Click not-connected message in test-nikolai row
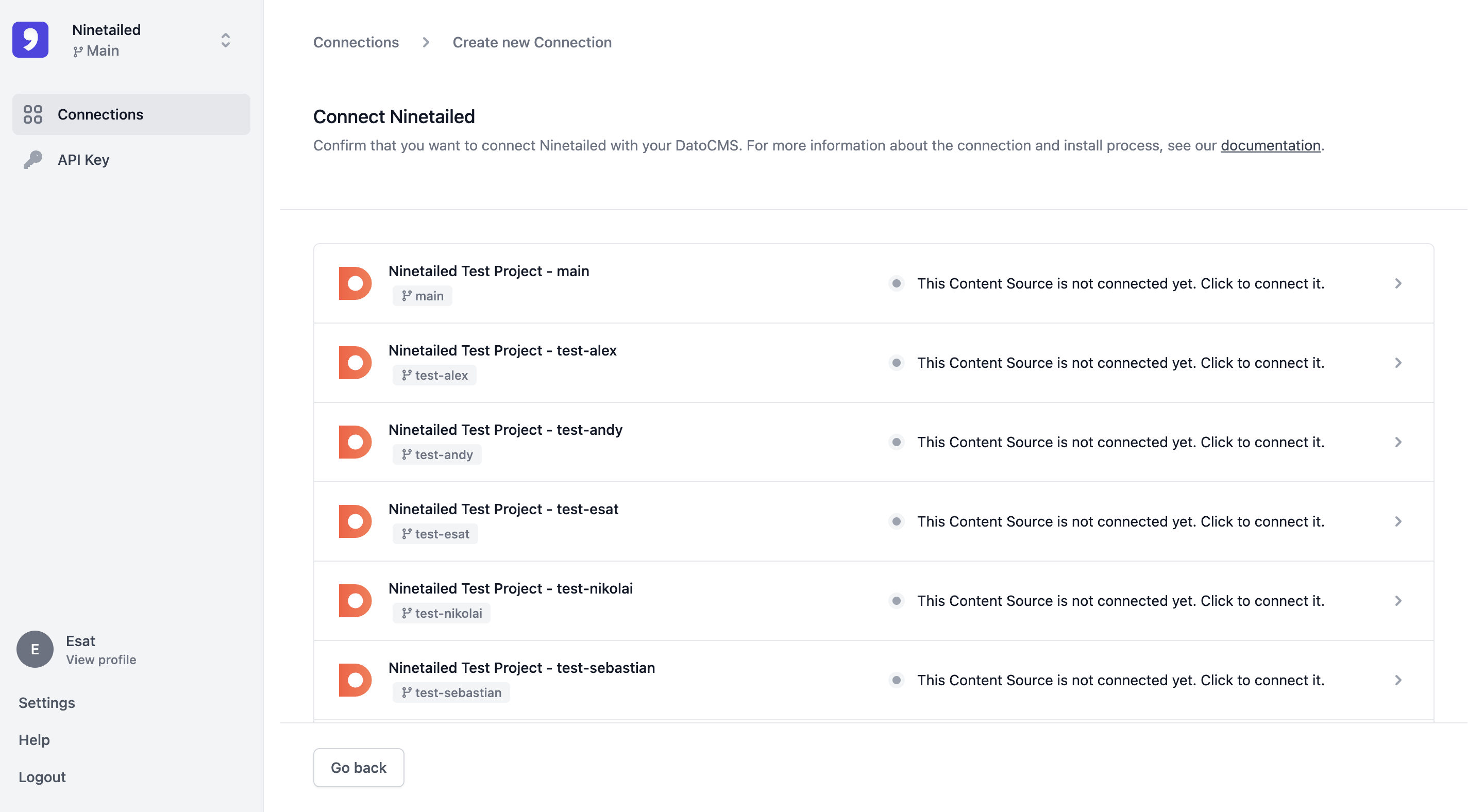Image resolution: width=1484 pixels, height=812 pixels. 1121,601
